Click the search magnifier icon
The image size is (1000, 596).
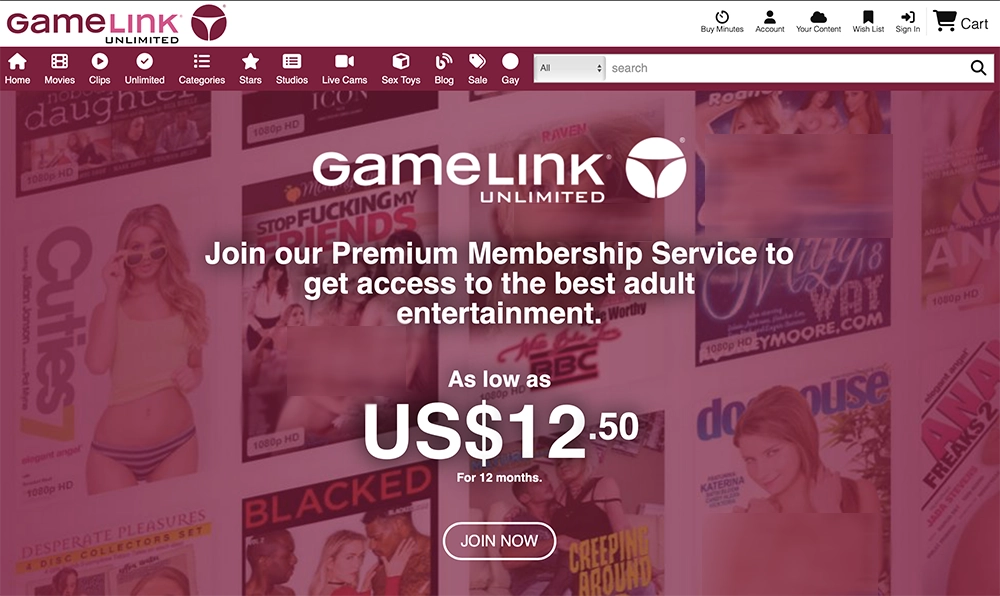tap(978, 68)
